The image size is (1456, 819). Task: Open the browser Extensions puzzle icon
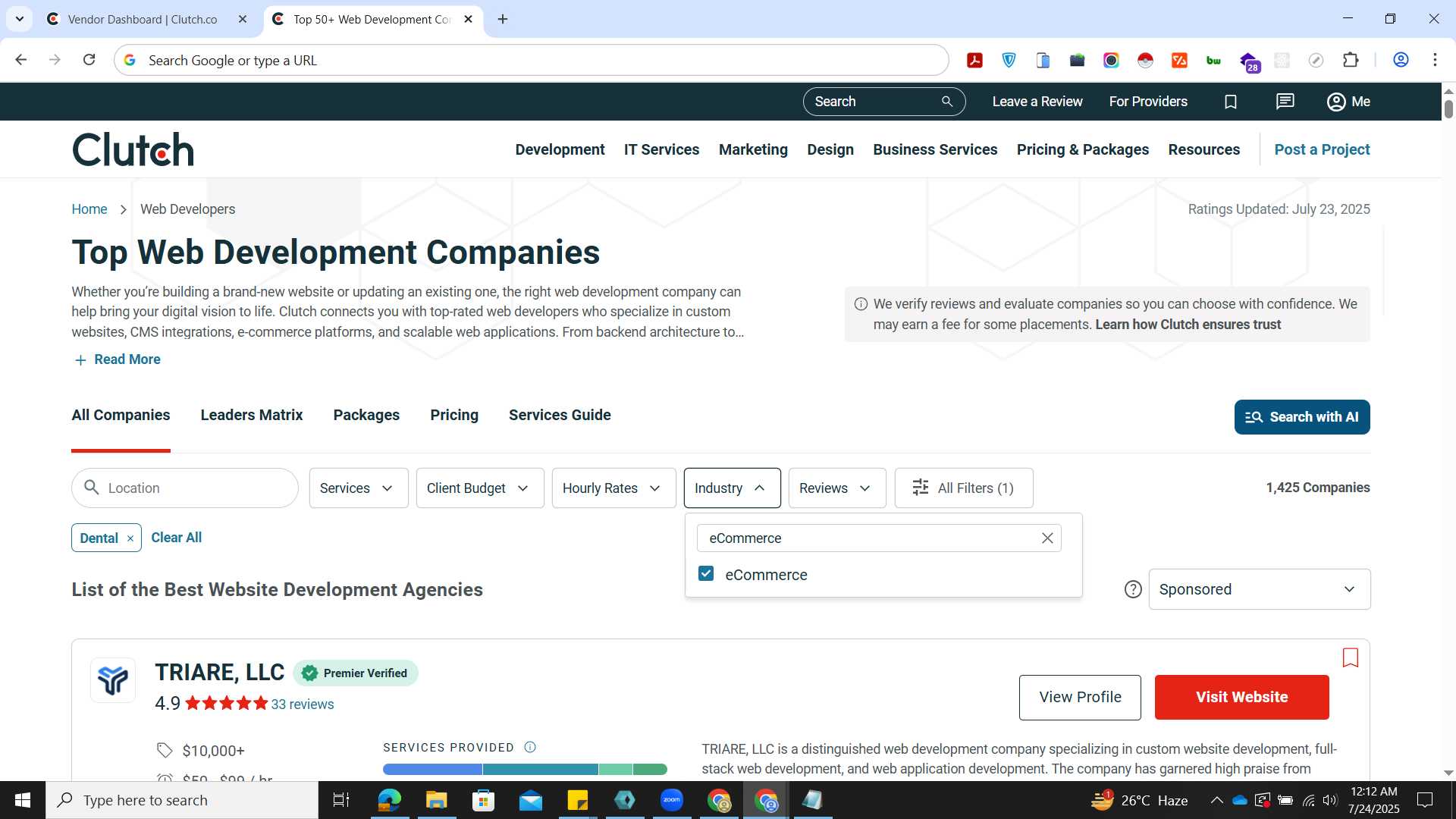pos(1351,60)
